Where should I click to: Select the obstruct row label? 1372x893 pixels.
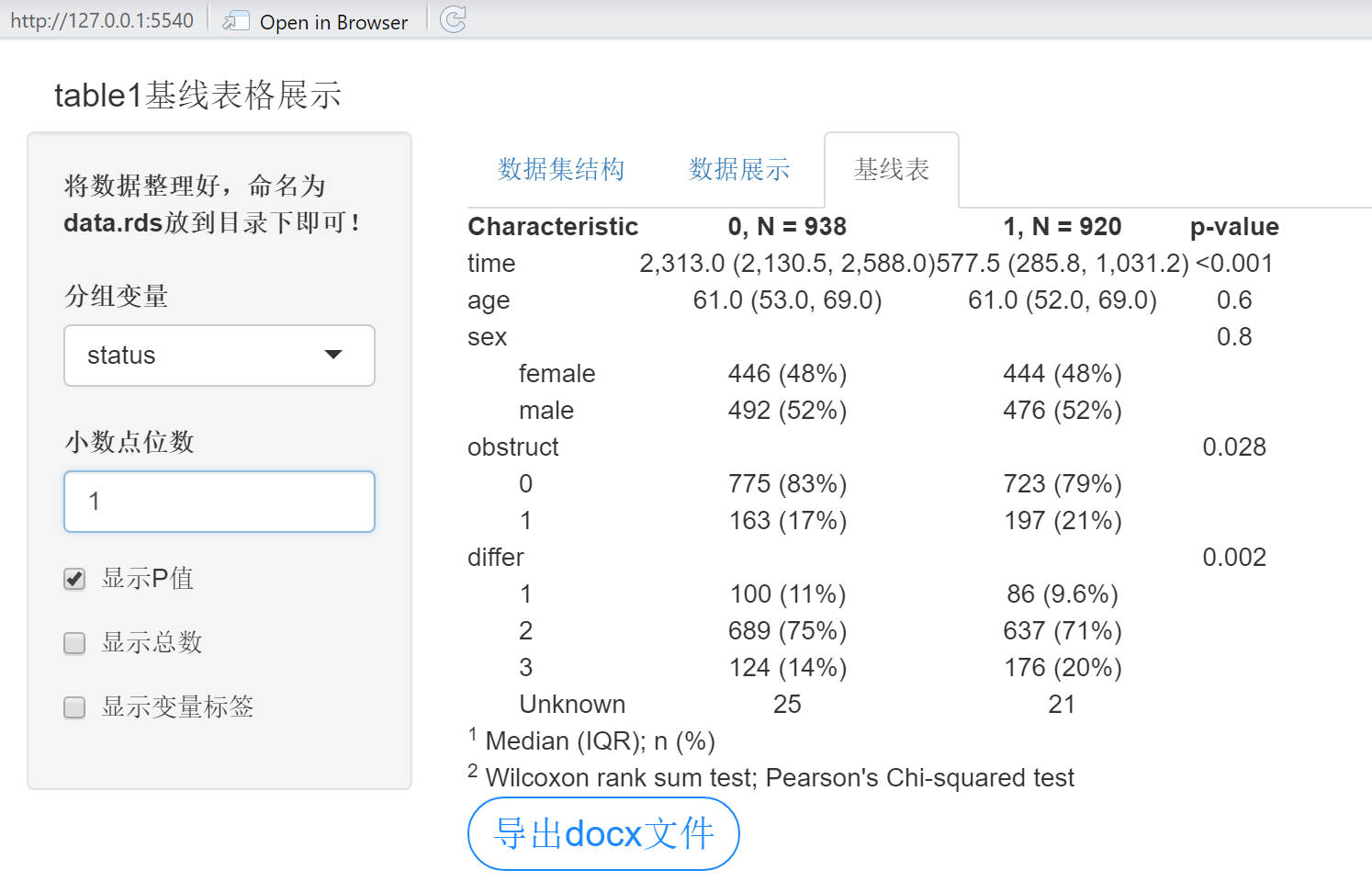[512, 446]
